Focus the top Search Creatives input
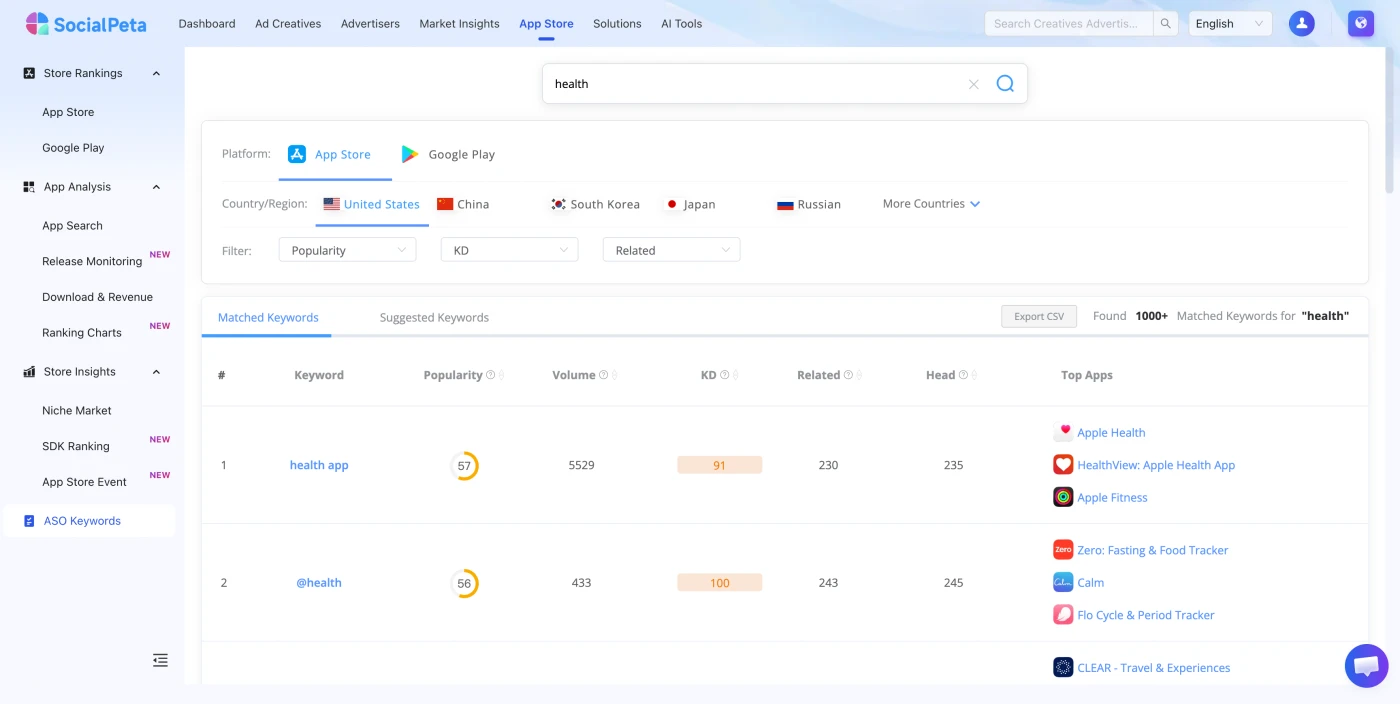Screen dimensions: 1400x704 tap(1069, 24)
